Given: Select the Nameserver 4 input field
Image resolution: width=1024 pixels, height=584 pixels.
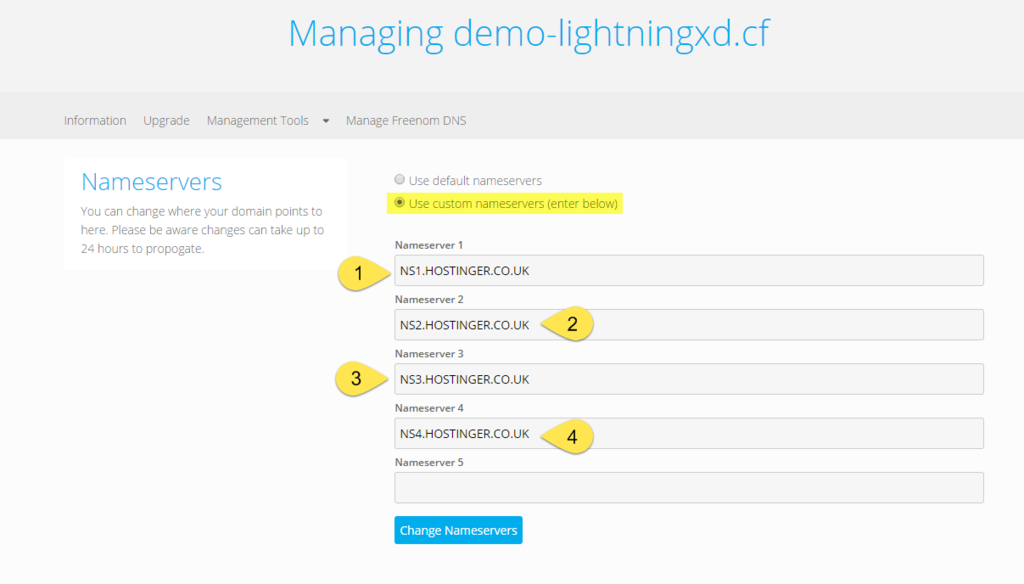Looking at the screenshot, I should [x=689, y=433].
